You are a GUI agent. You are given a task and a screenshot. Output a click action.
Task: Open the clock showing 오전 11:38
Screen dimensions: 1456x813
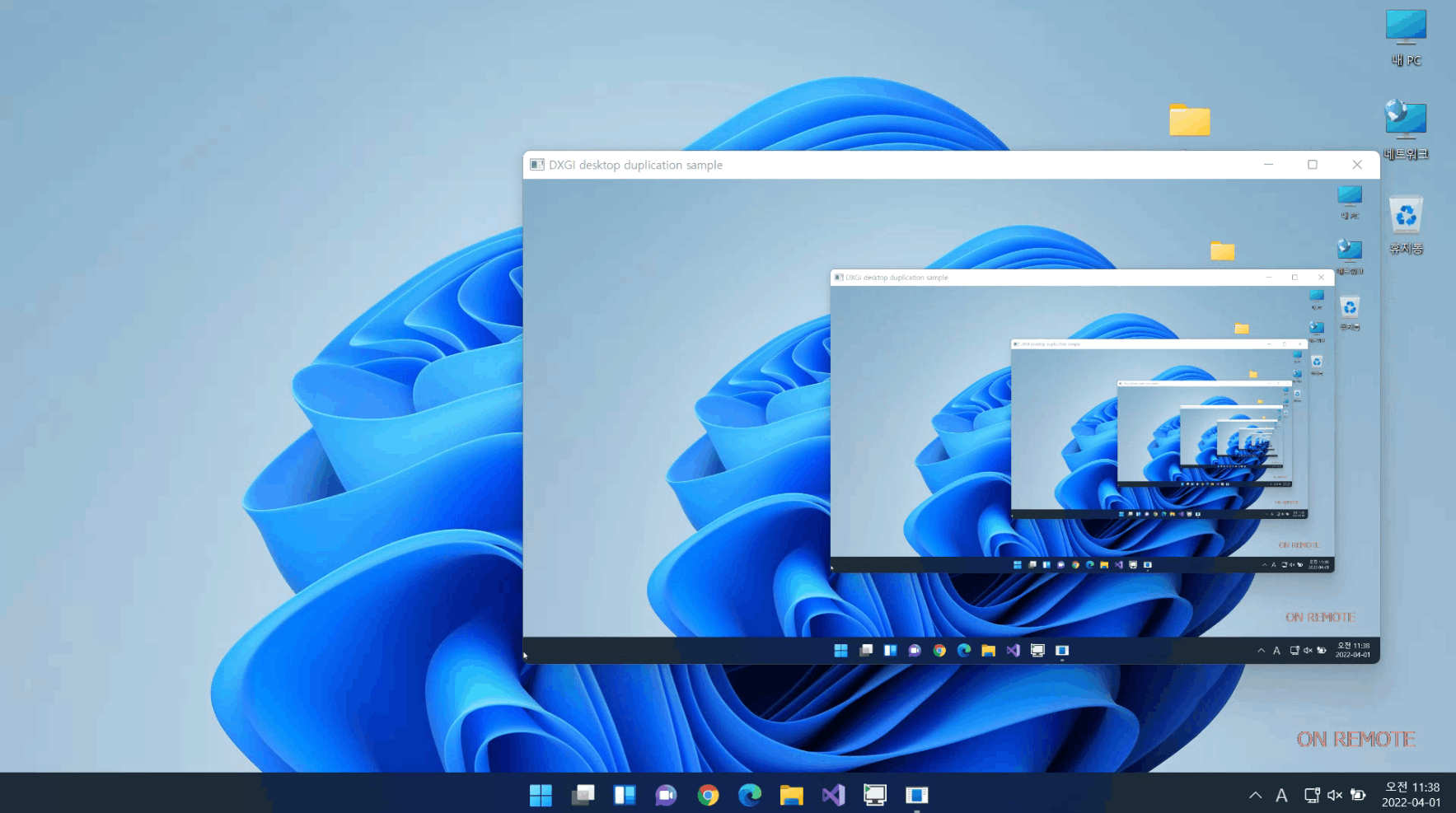tap(1412, 795)
